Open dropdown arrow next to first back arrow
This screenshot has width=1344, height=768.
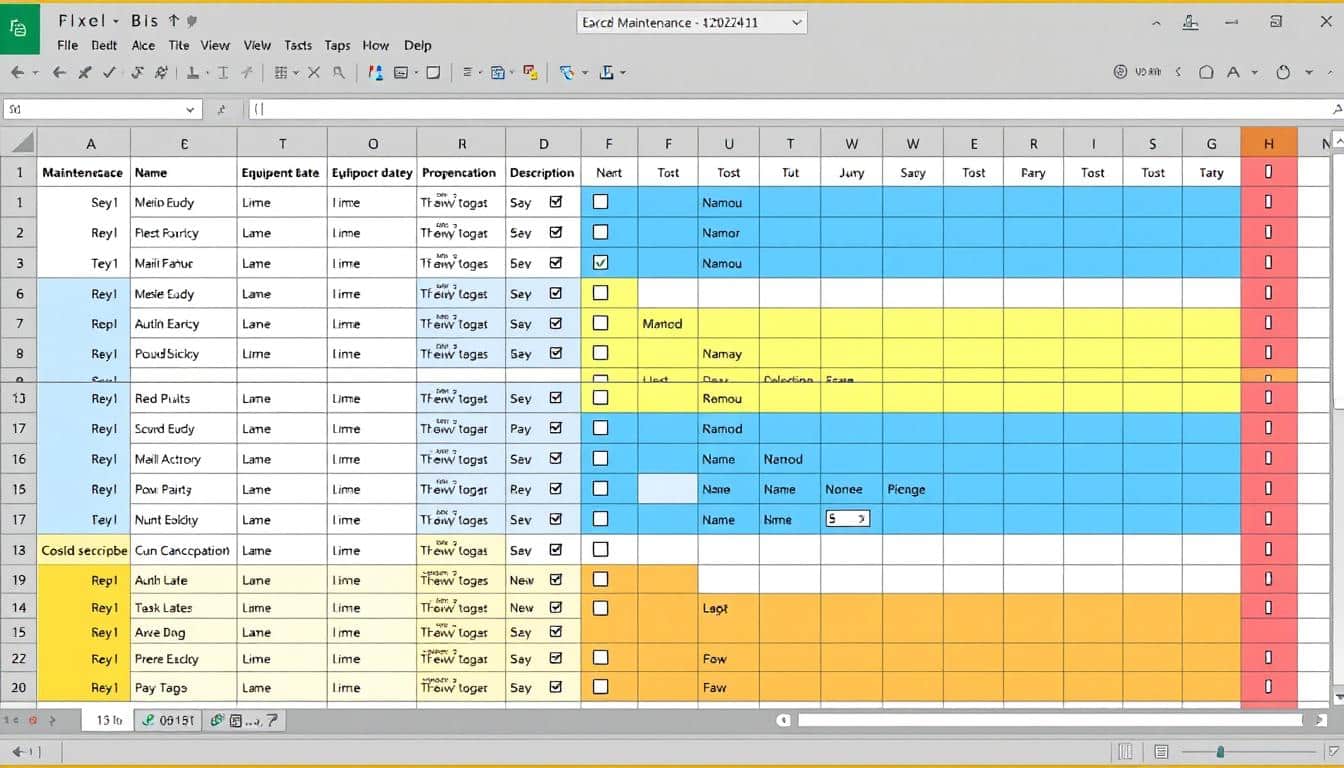click(x=35, y=73)
